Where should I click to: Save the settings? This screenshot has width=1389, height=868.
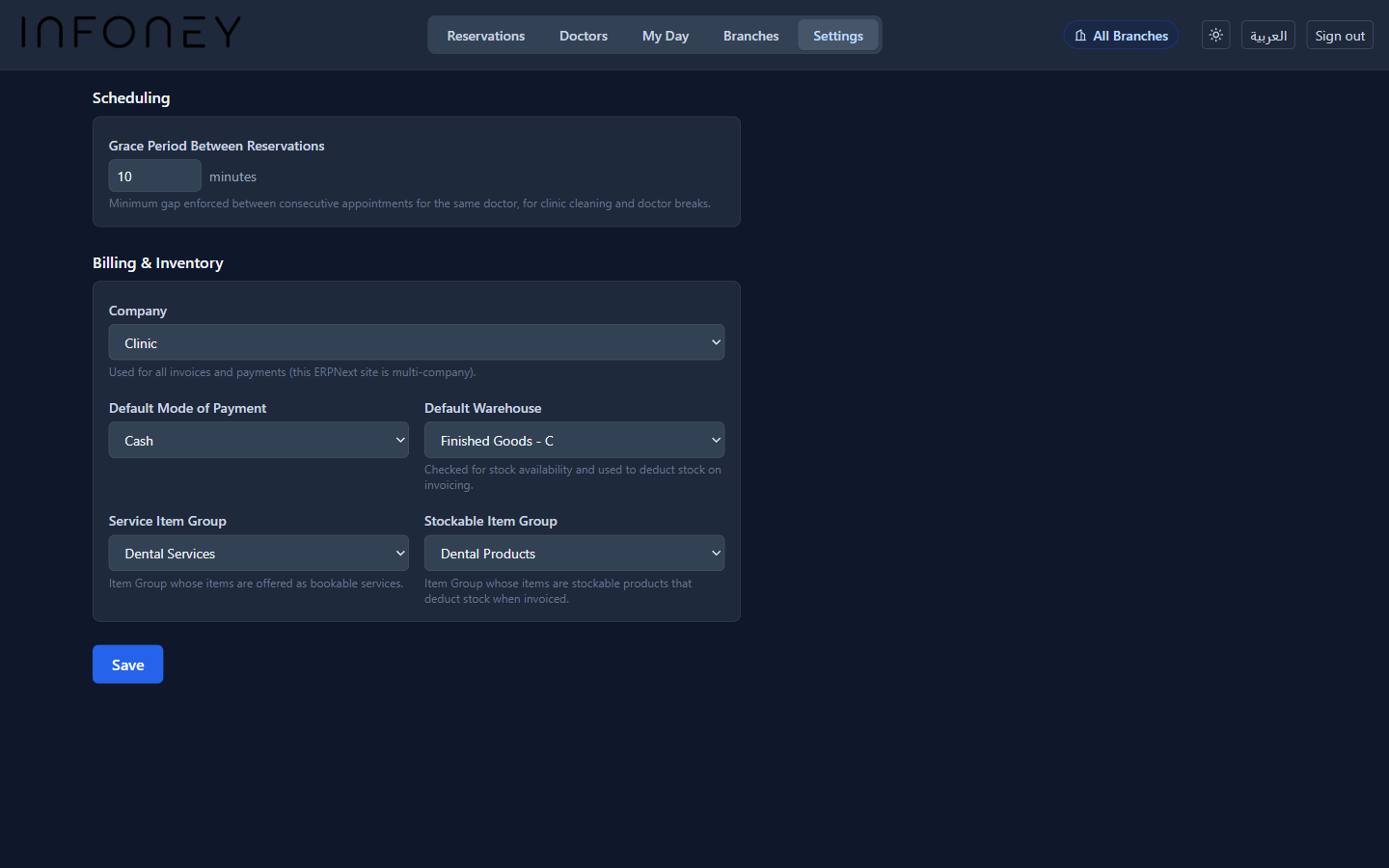[x=127, y=665]
